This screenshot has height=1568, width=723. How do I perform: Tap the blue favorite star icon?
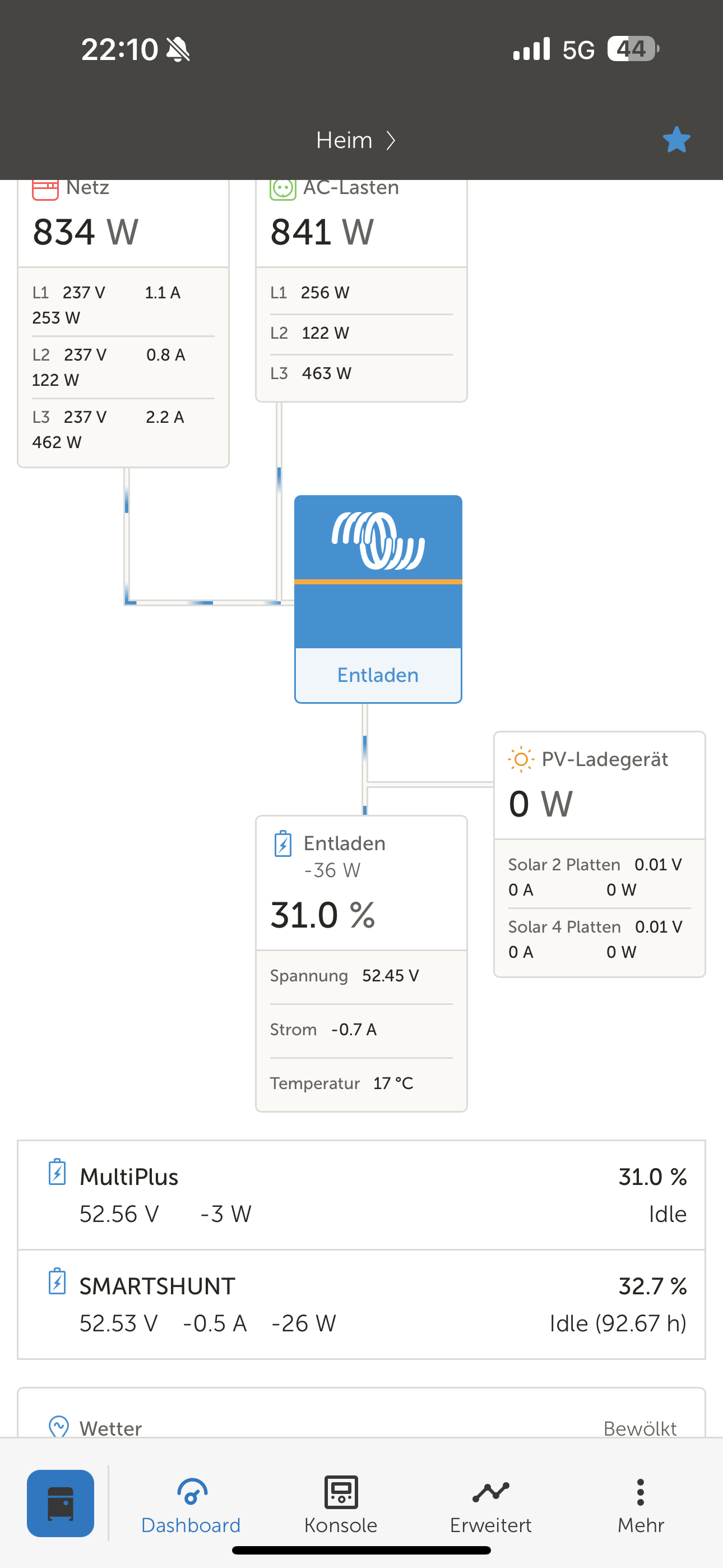[676, 140]
